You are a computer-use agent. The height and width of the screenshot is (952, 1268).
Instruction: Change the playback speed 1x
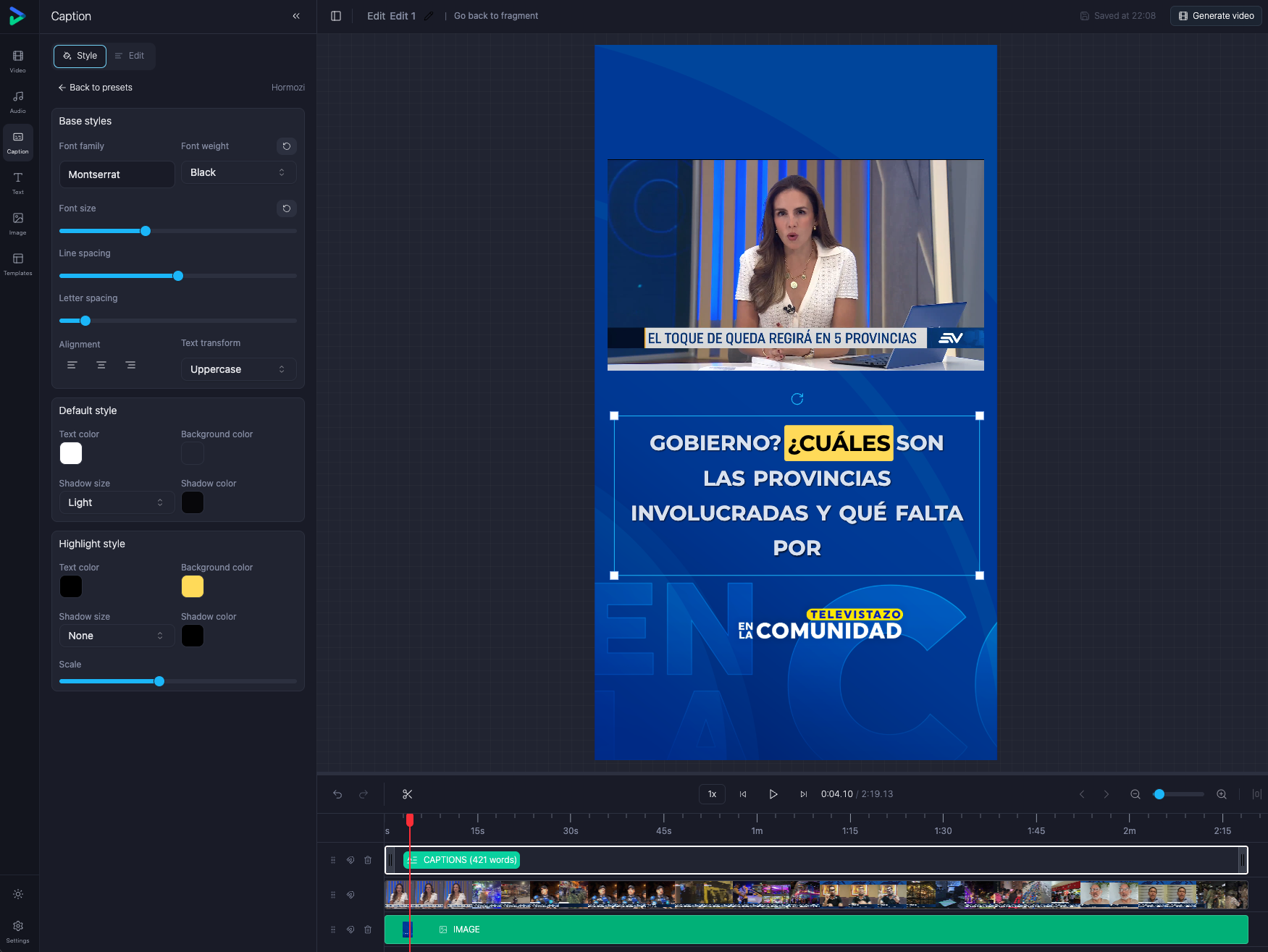tap(712, 794)
